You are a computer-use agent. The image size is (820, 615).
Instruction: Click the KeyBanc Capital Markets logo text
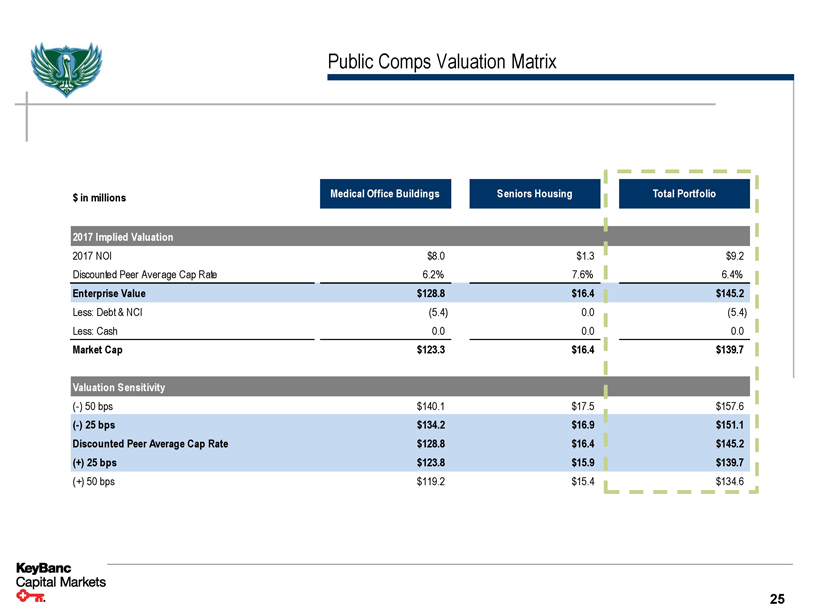[60, 576]
